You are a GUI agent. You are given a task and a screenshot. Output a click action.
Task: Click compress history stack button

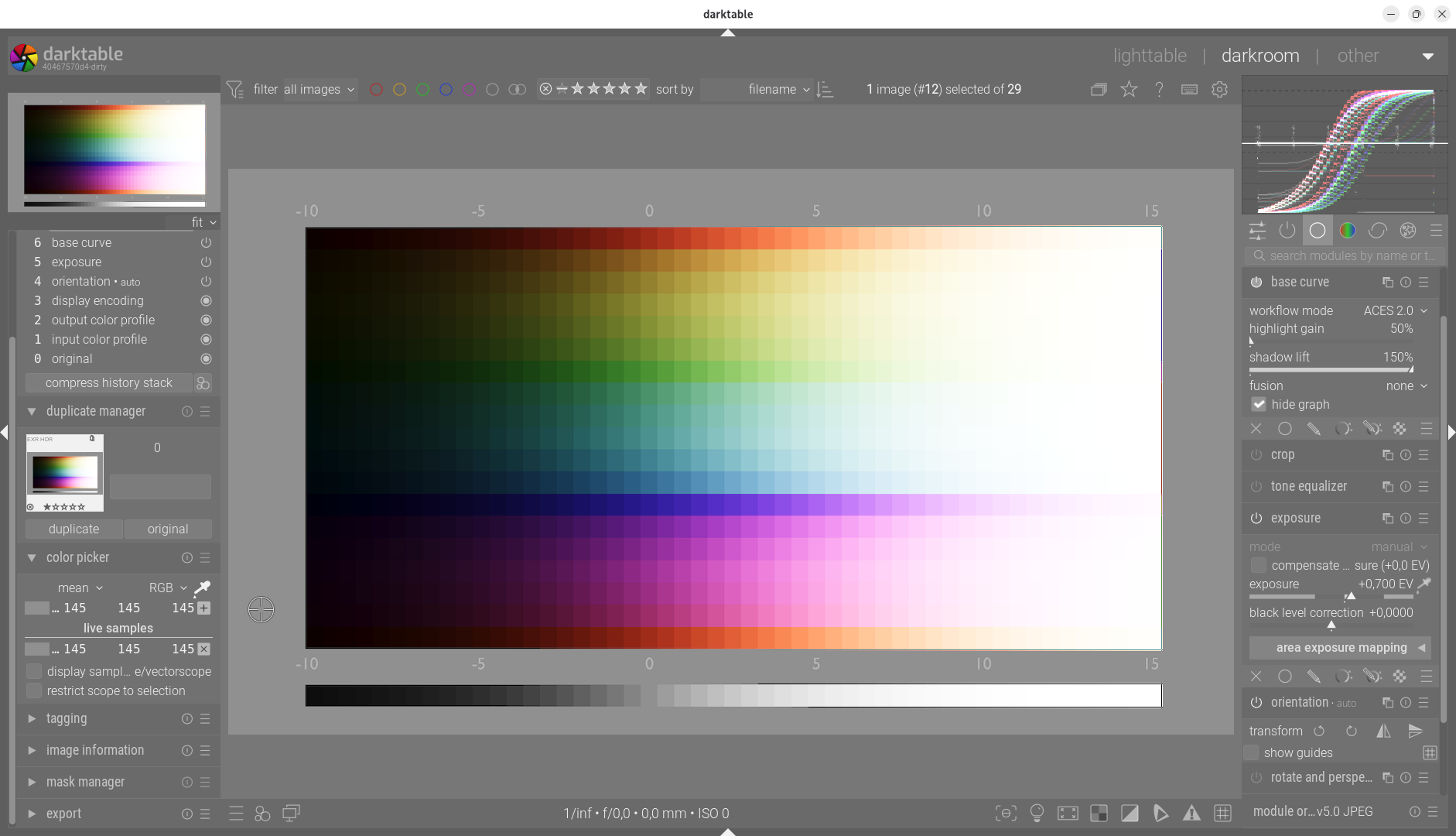tap(108, 382)
